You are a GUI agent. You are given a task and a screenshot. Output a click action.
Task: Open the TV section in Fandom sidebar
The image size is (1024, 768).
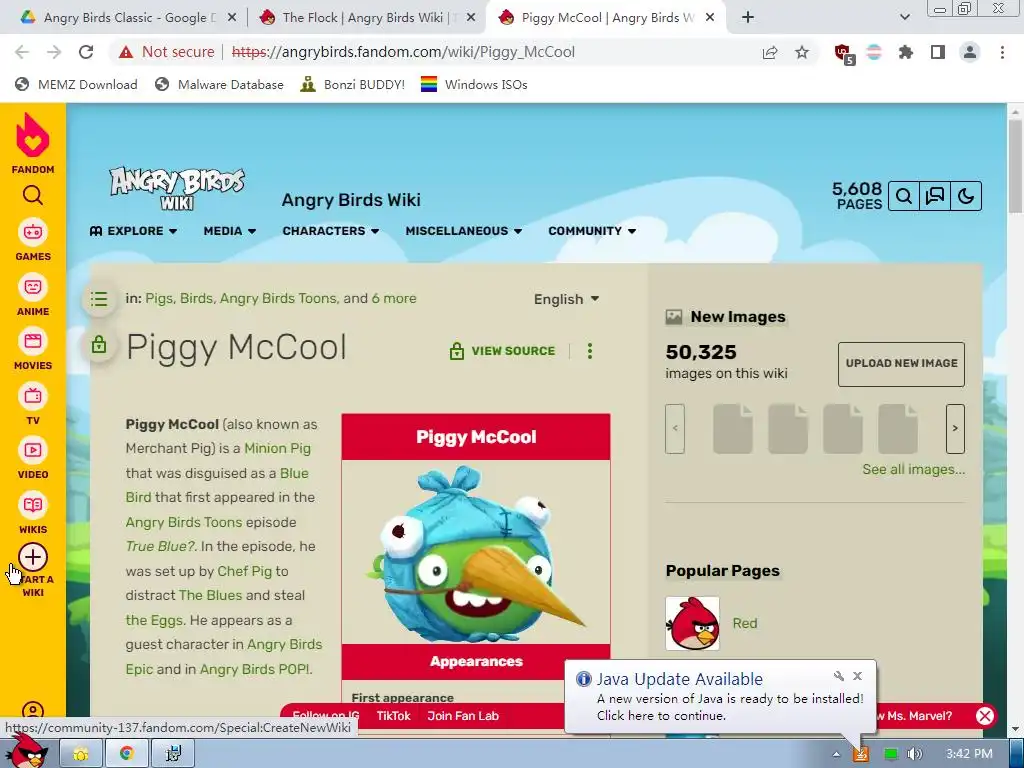(x=33, y=405)
